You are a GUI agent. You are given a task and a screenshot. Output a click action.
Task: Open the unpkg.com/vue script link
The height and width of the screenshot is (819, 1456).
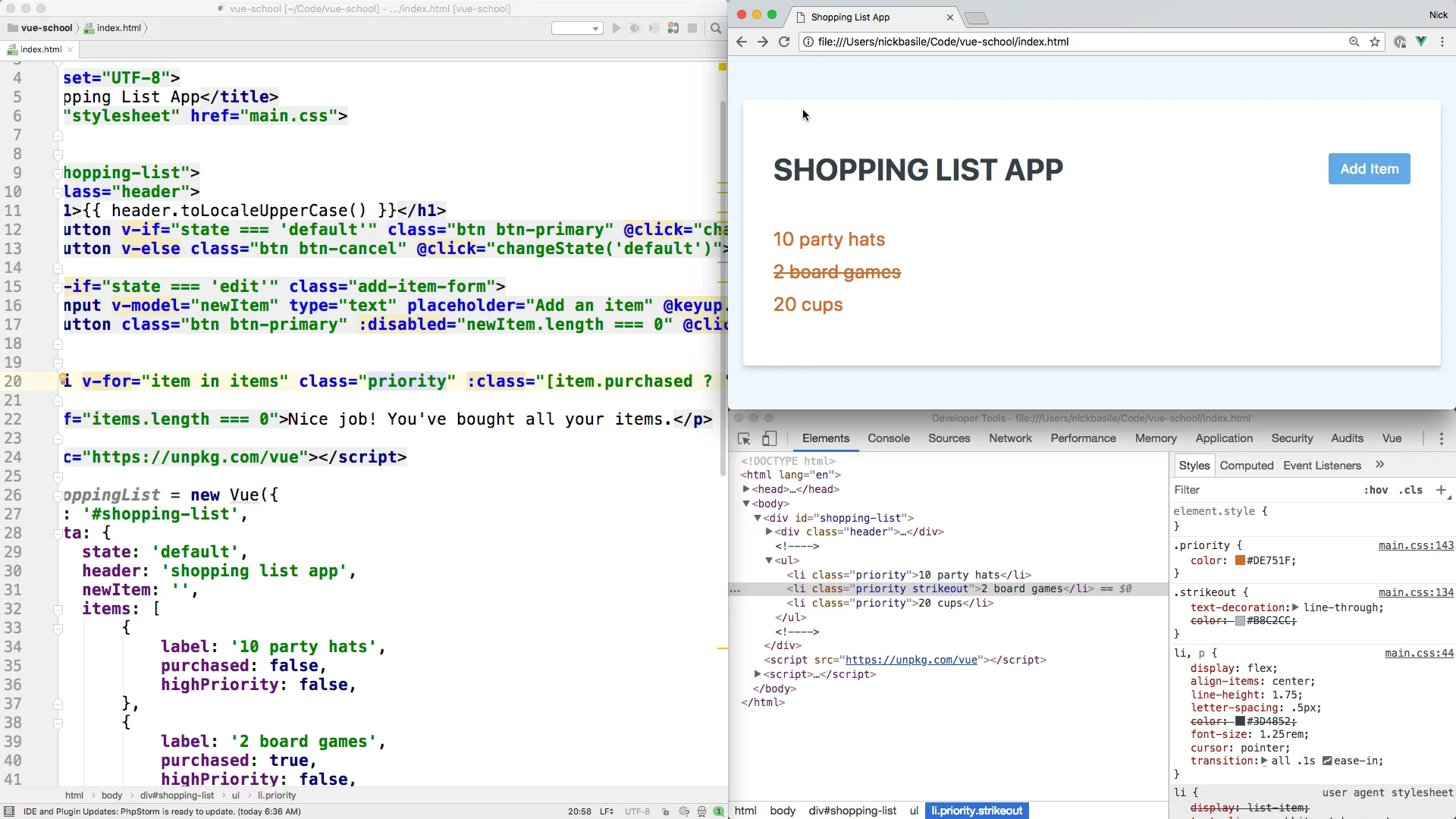(911, 660)
